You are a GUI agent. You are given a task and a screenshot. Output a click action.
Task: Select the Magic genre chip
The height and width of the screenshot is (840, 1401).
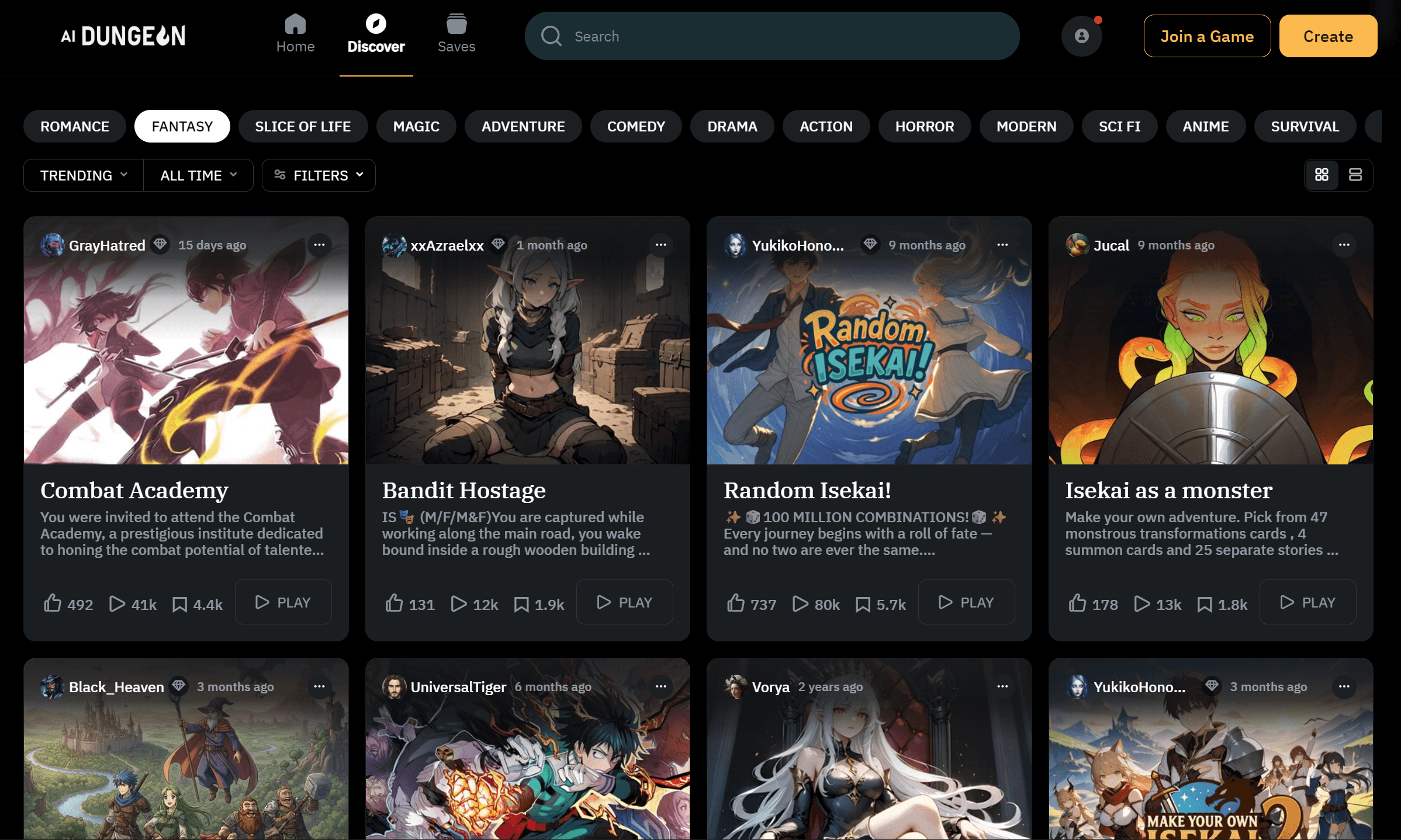coord(416,126)
